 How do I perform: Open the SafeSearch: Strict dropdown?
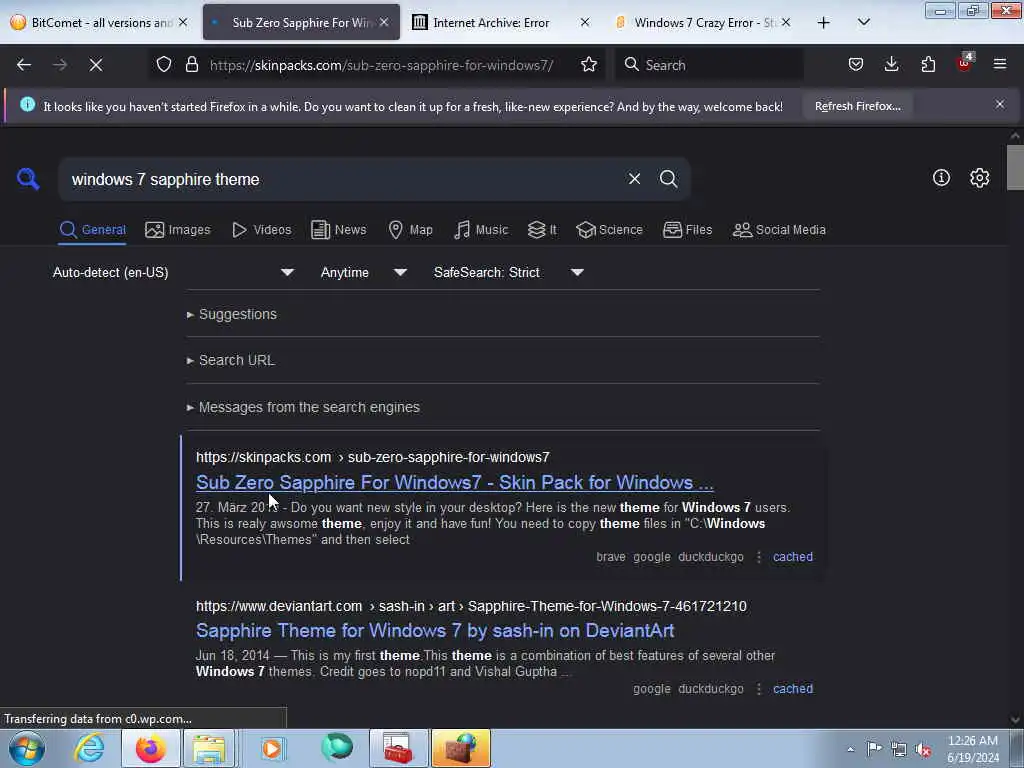point(508,272)
